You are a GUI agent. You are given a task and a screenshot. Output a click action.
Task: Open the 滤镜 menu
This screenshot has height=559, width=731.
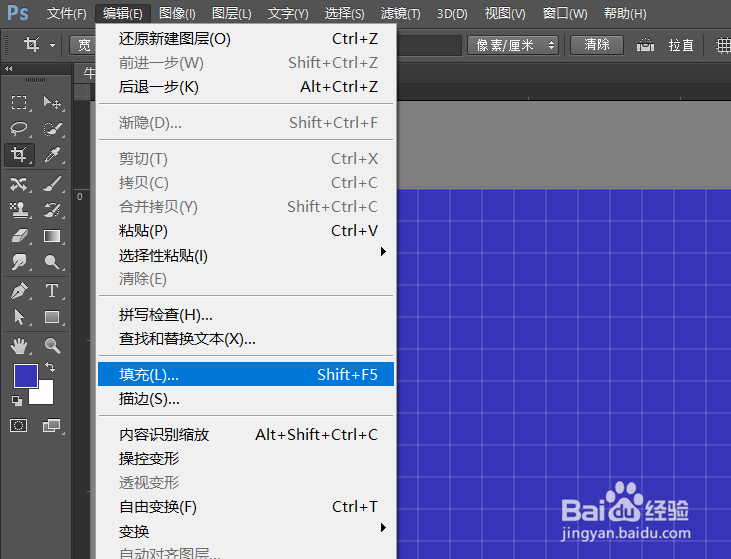pyautogui.click(x=400, y=14)
